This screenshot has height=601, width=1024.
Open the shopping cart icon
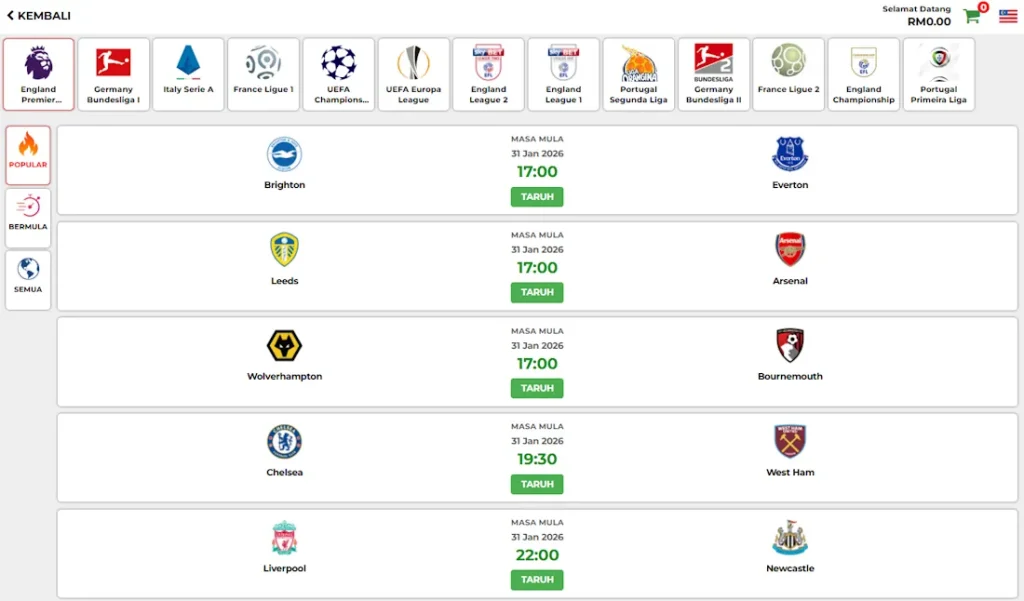[x=972, y=16]
